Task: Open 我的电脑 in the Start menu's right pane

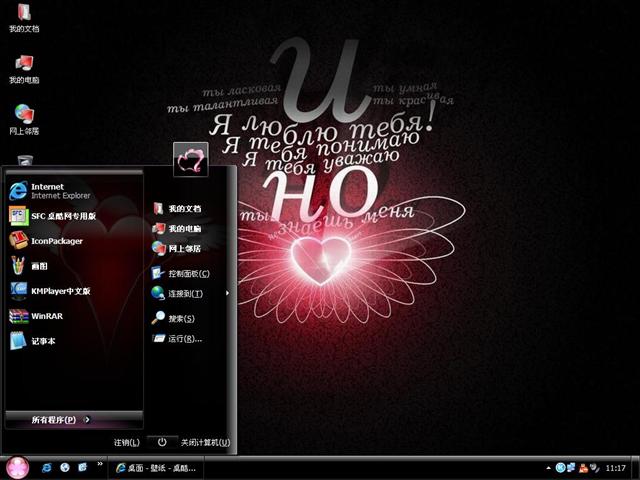Action: tap(189, 229)
